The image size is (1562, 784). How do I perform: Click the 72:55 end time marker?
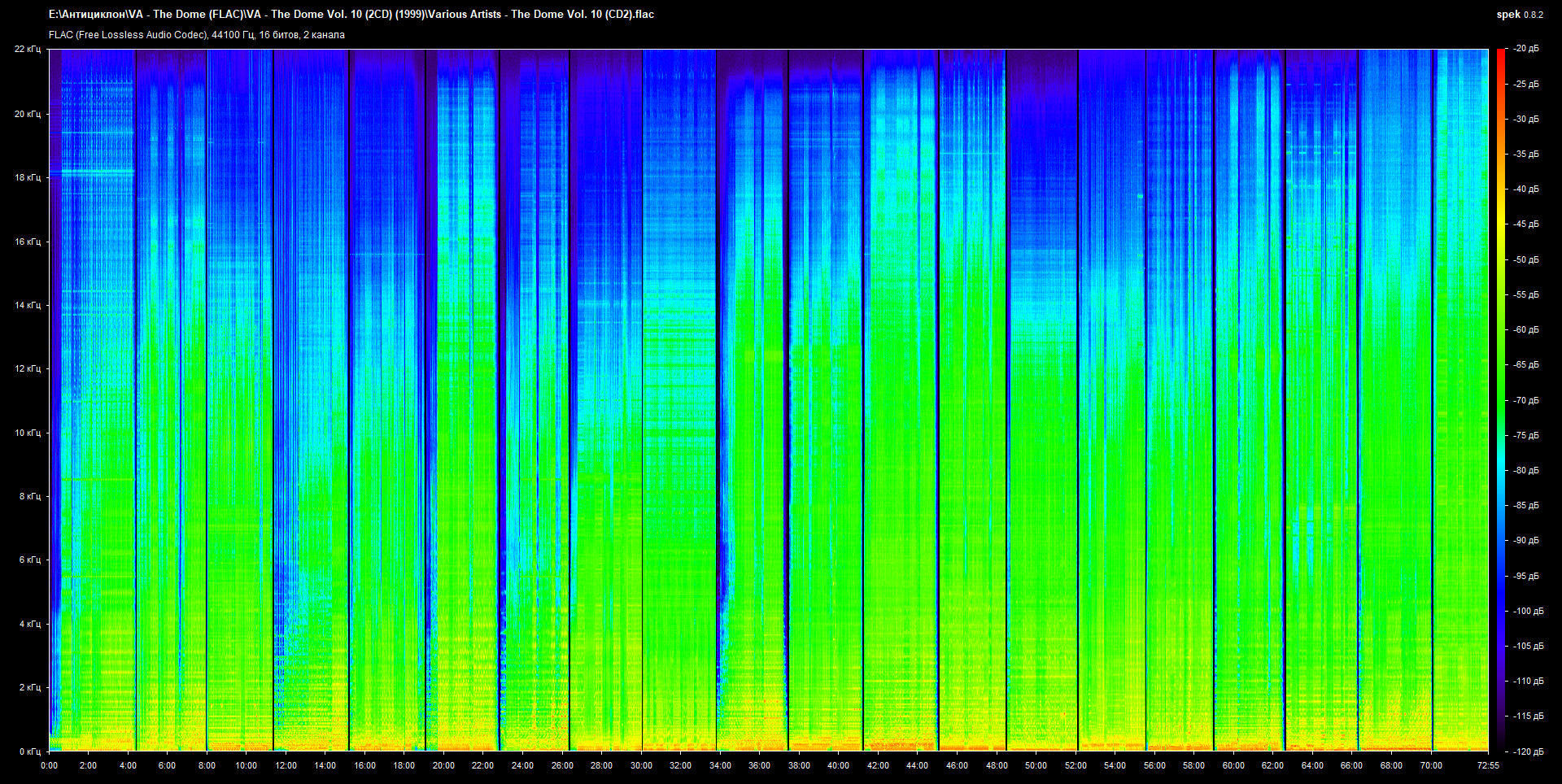click(1488, 765)
